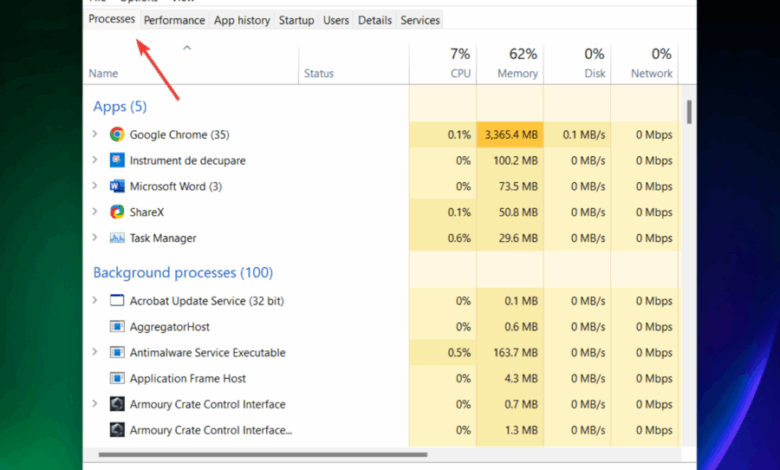This screenshot has height=470, width=780.
Task: Sort by the Name column header
Action: (x=103, y=74)
